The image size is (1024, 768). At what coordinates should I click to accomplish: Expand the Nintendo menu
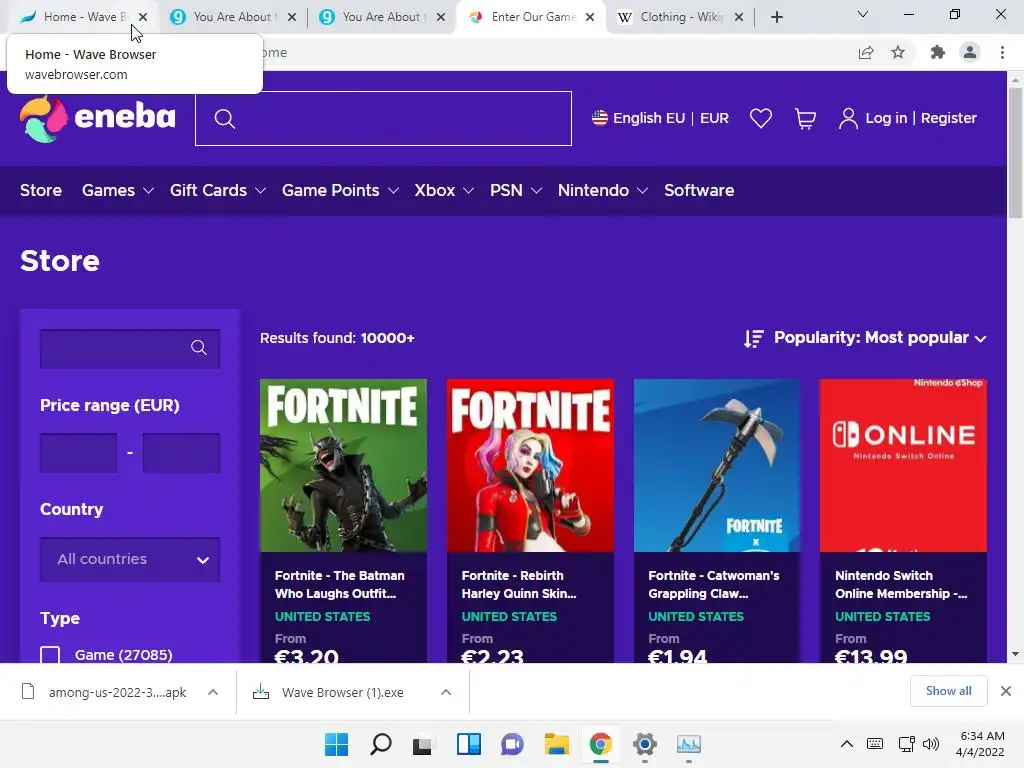click(x=603, y=190)
